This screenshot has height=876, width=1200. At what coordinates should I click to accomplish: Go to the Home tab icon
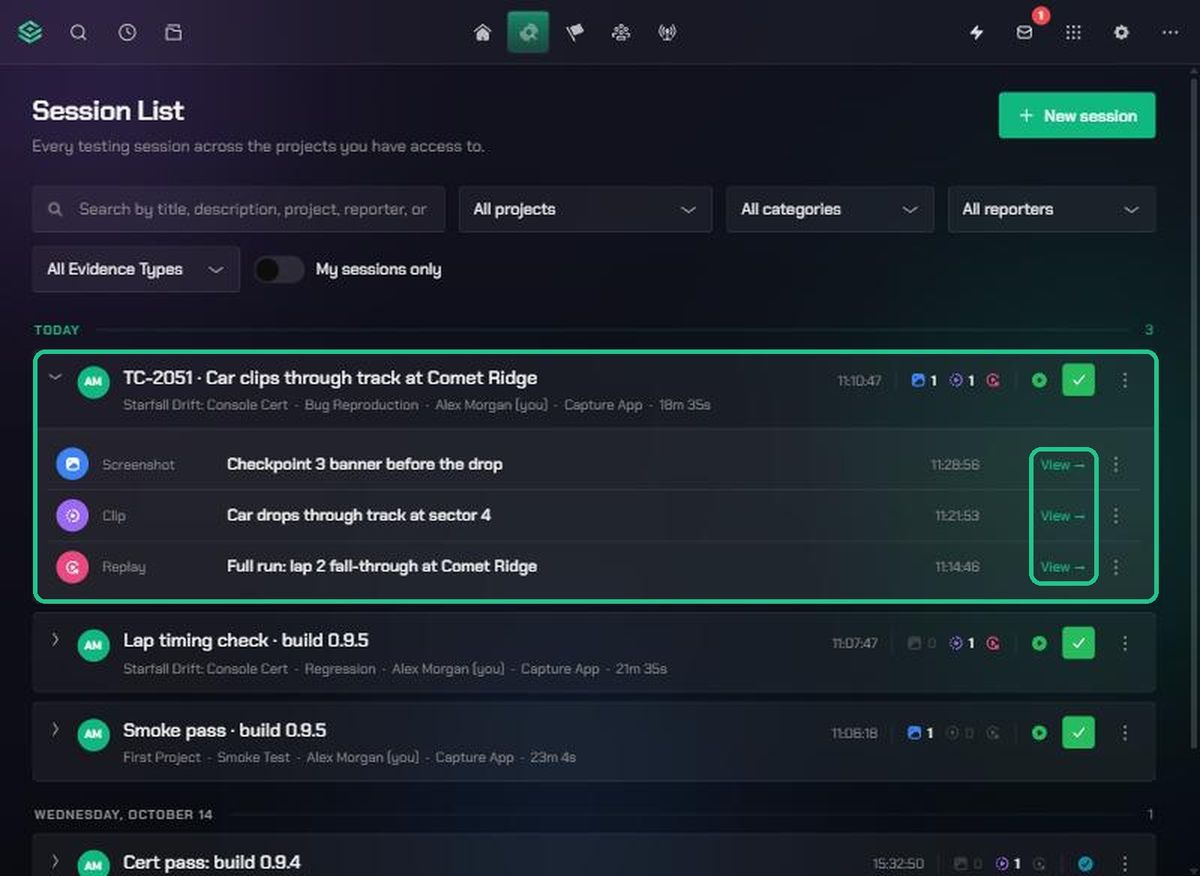[482, 32]
